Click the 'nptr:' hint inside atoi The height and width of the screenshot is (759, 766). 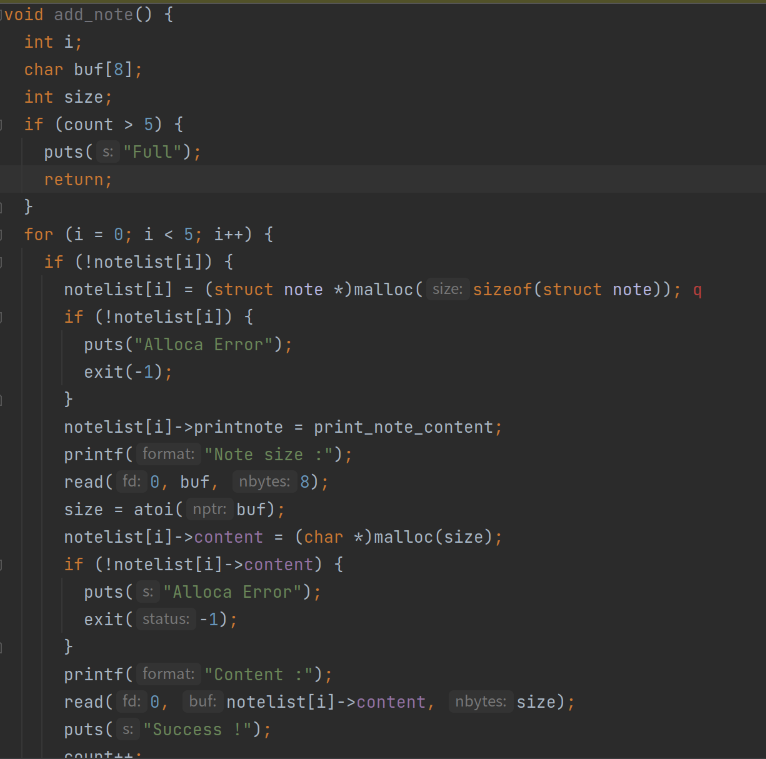pos(209,510)
